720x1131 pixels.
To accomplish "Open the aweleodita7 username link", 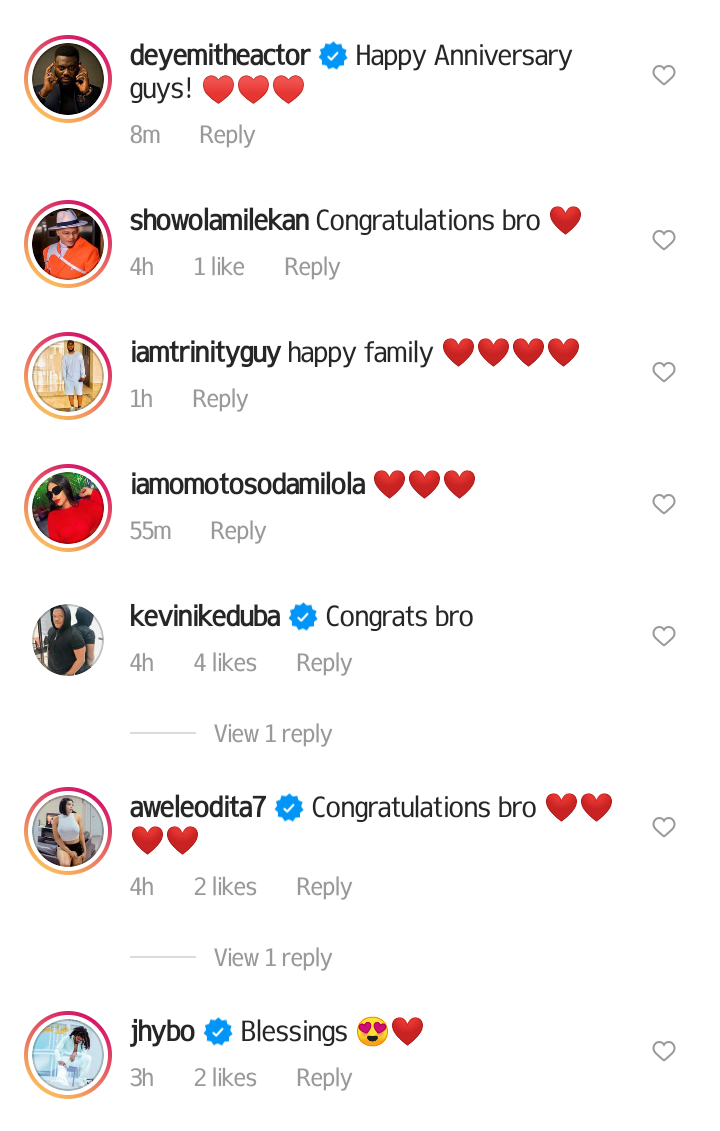I will click(x=198, y=808).
